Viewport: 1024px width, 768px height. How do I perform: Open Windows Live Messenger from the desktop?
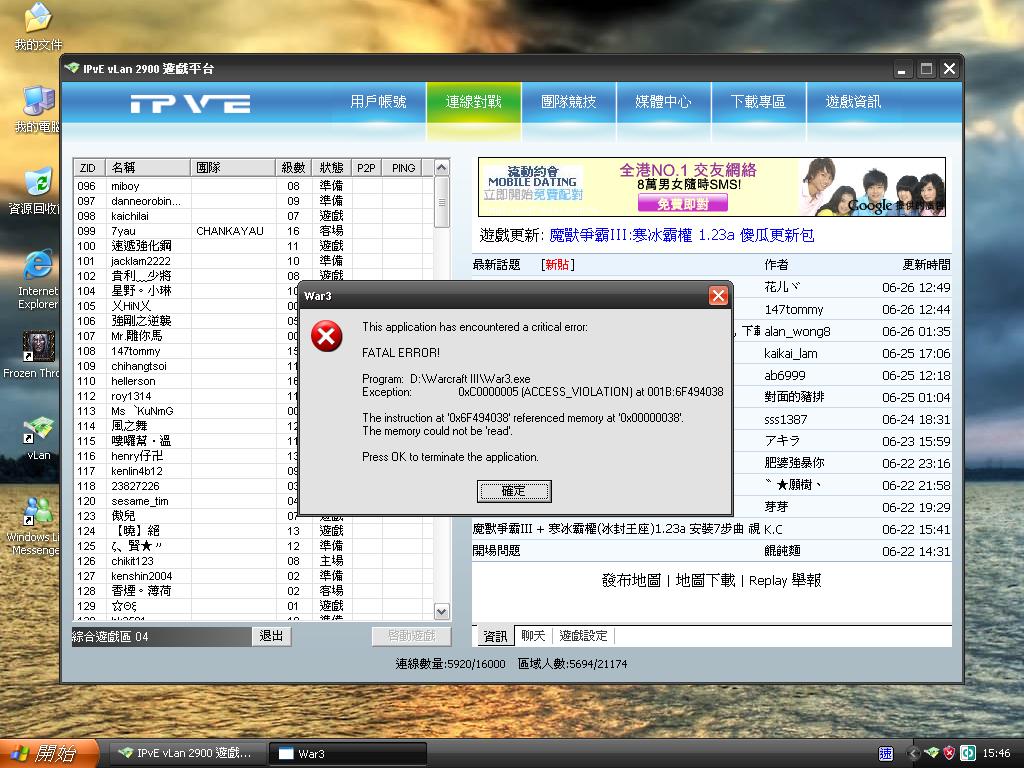[36, 510]
